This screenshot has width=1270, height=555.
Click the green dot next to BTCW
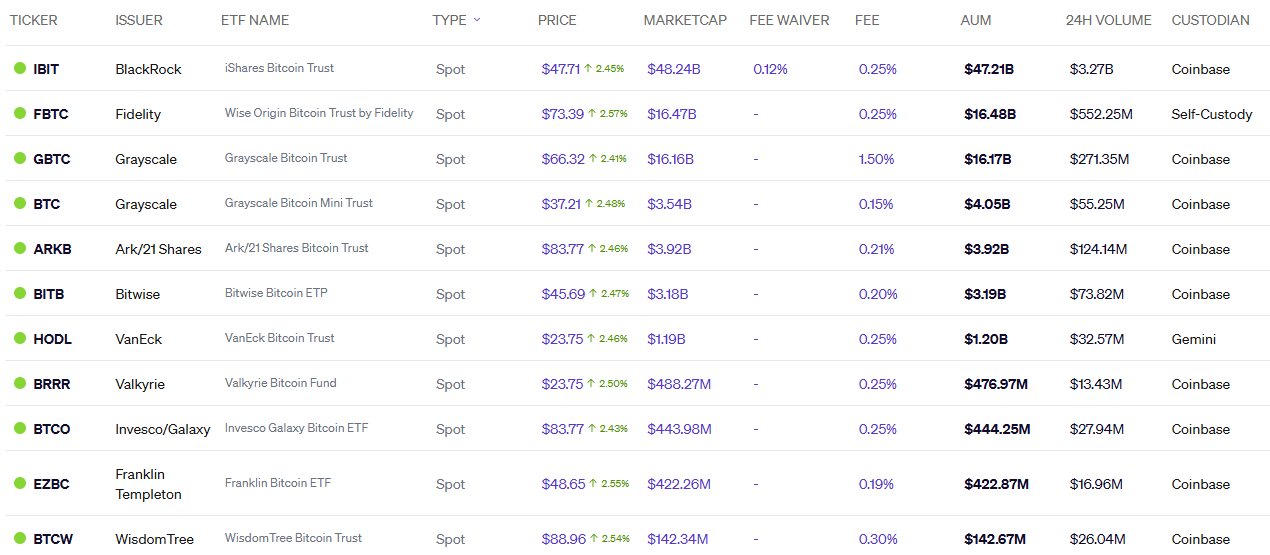click(x=19, y=538)
